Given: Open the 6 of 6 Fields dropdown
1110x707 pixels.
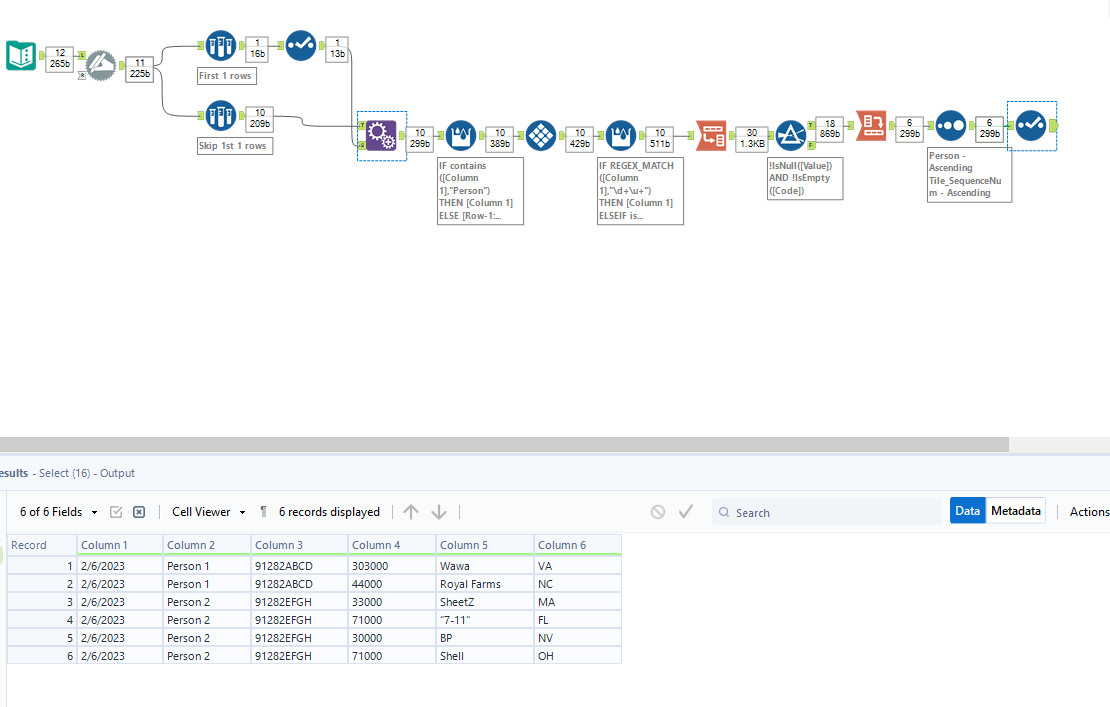Looking at the screenshot, I should (55, 511).
